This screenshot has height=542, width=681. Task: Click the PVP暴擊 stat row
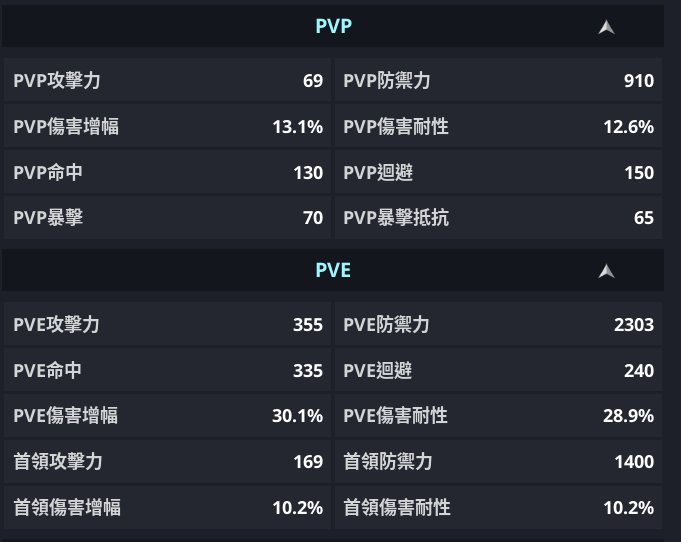167,217
